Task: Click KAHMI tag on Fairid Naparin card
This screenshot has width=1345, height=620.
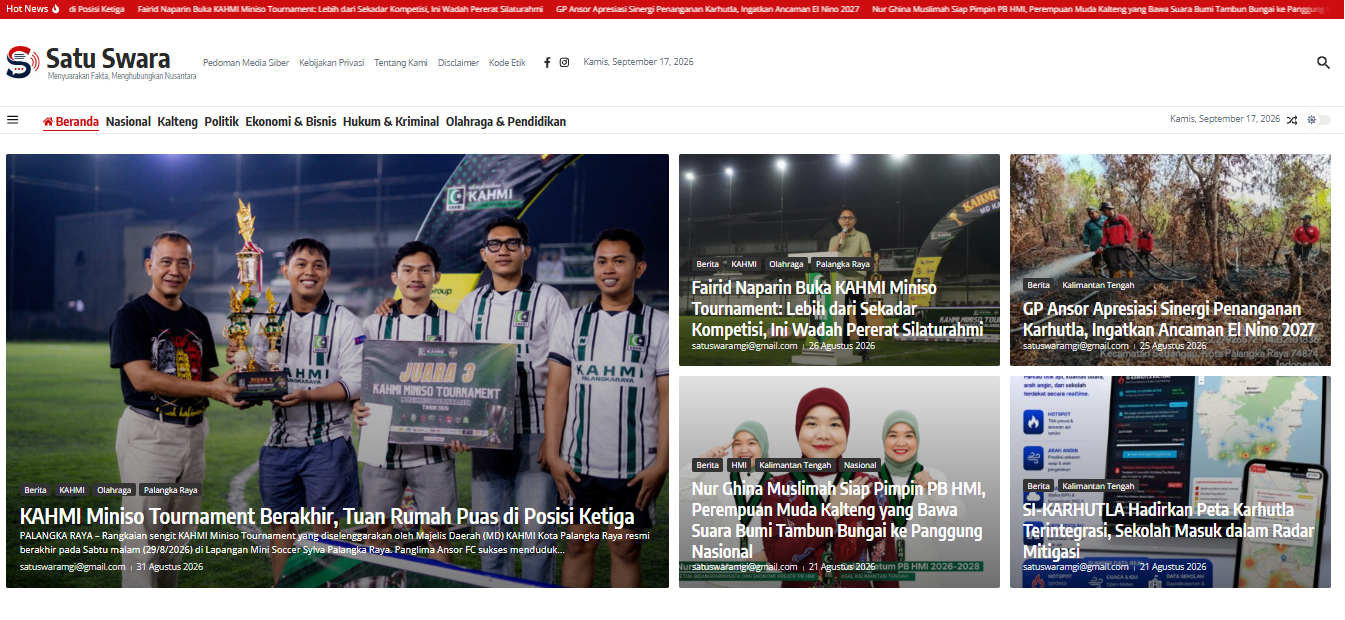Action: [744, 264]
